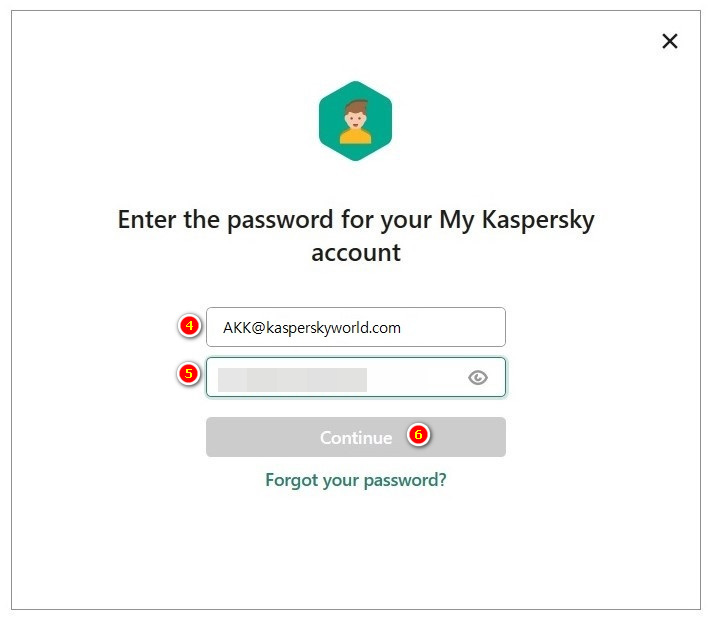Image resolution: width=719 pixels, height=628 pixels.
Task: Click the user avatar hexagon icon
Action: click(x=355, y=121)
